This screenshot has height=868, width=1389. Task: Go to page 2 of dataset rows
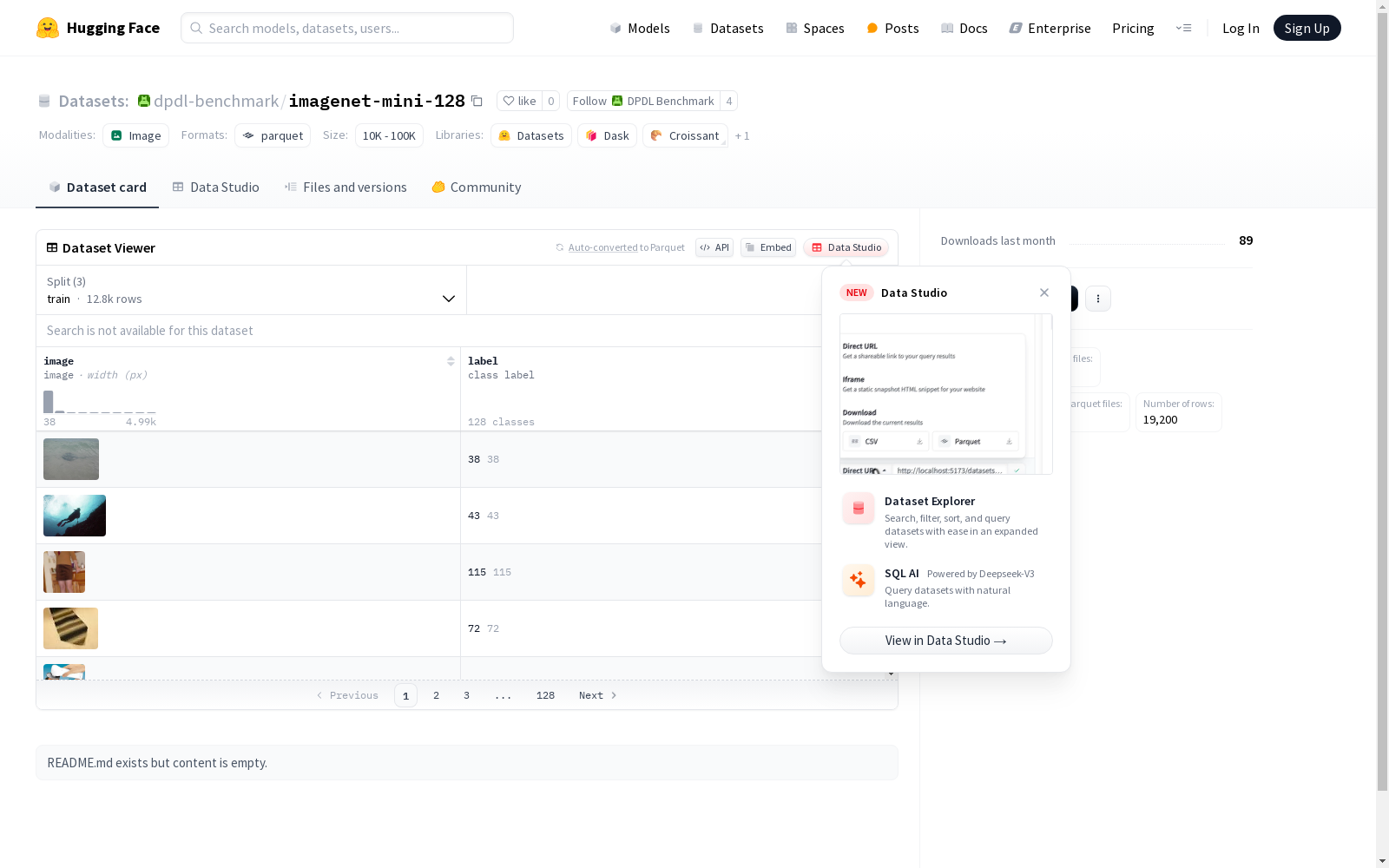(436, 695)
